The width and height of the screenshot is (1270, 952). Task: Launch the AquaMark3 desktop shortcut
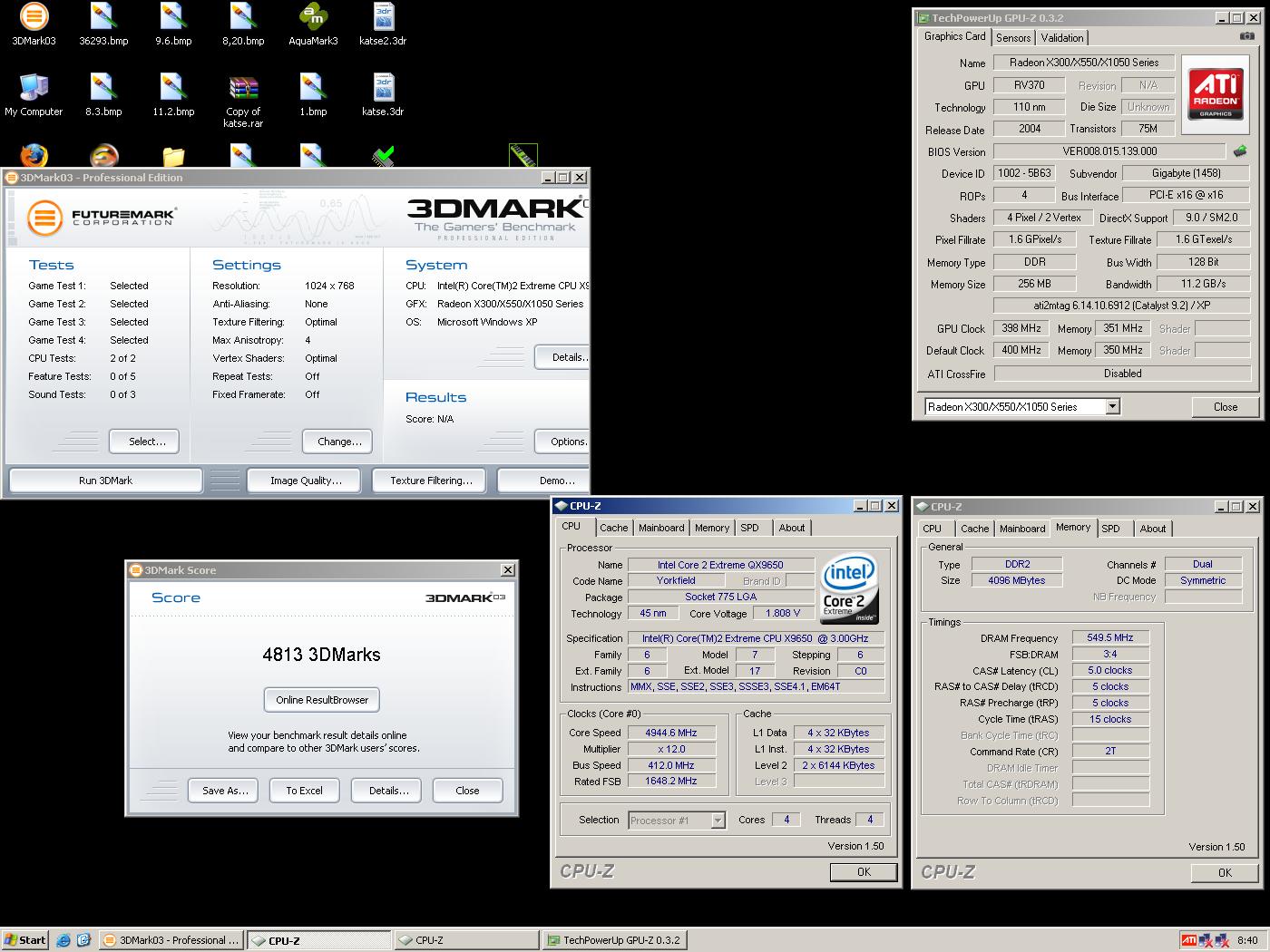[x=313, y=24]
